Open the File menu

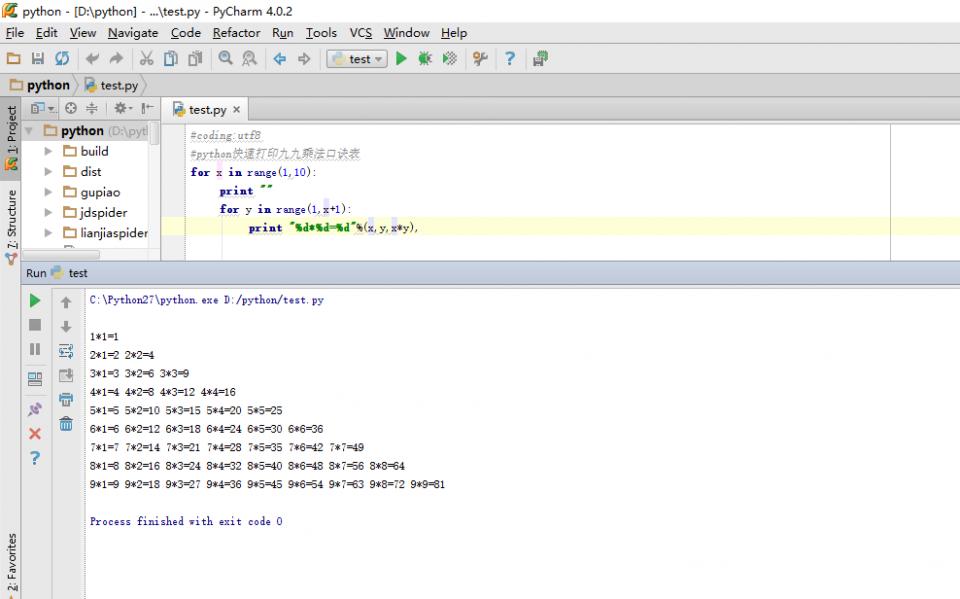15,33
